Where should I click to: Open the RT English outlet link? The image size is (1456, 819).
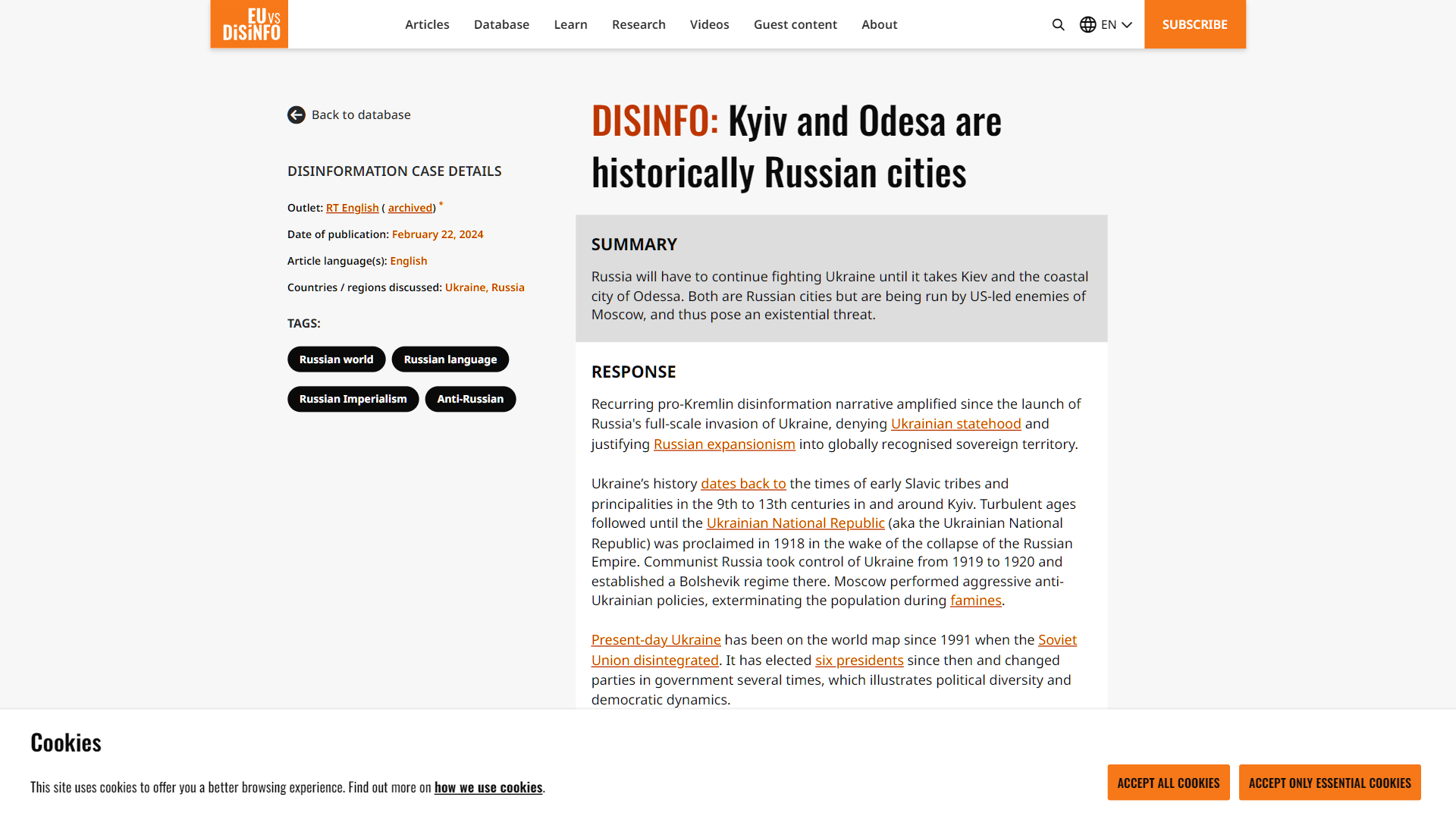coord(352,208)
